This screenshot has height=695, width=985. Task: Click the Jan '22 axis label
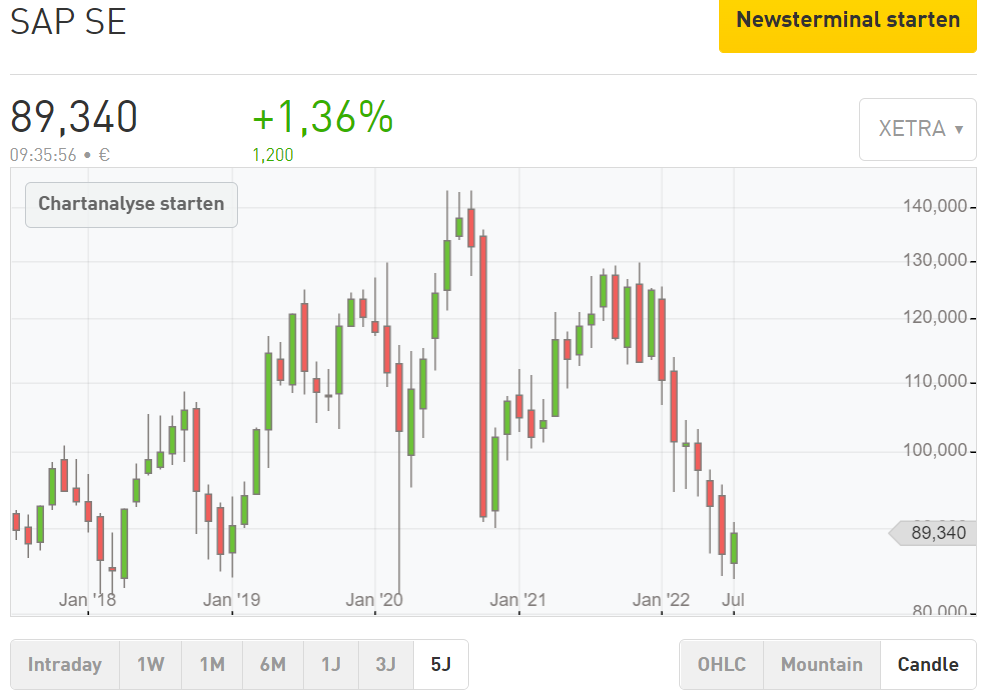661,599
